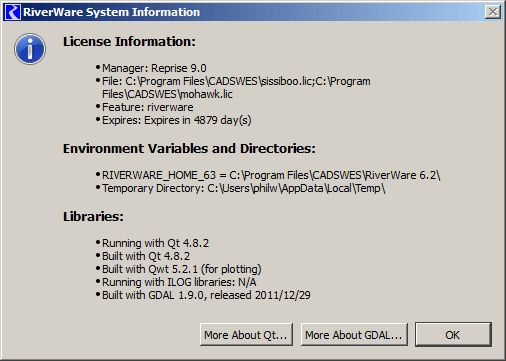Click the mohawk.lic license file path line
Image resolution: width=506 pixels, height=361 pixels.
[167, 94]
